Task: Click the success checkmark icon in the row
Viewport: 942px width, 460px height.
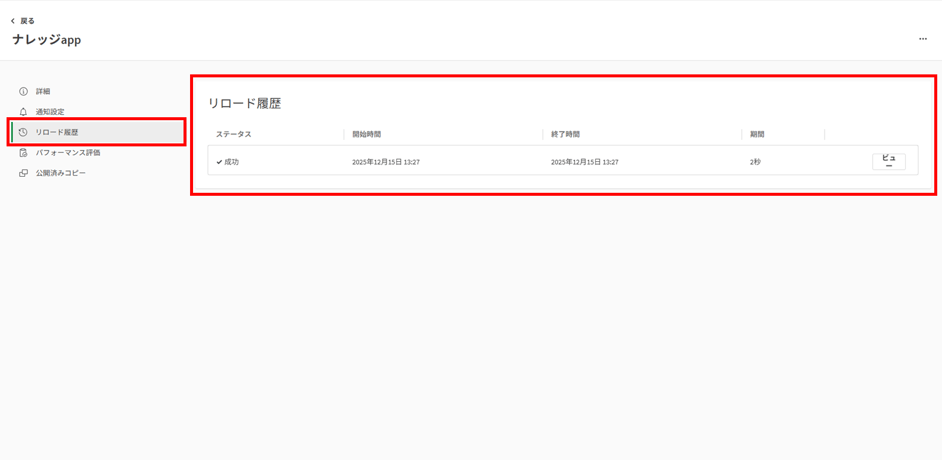Action: click(x=219, y=162)
